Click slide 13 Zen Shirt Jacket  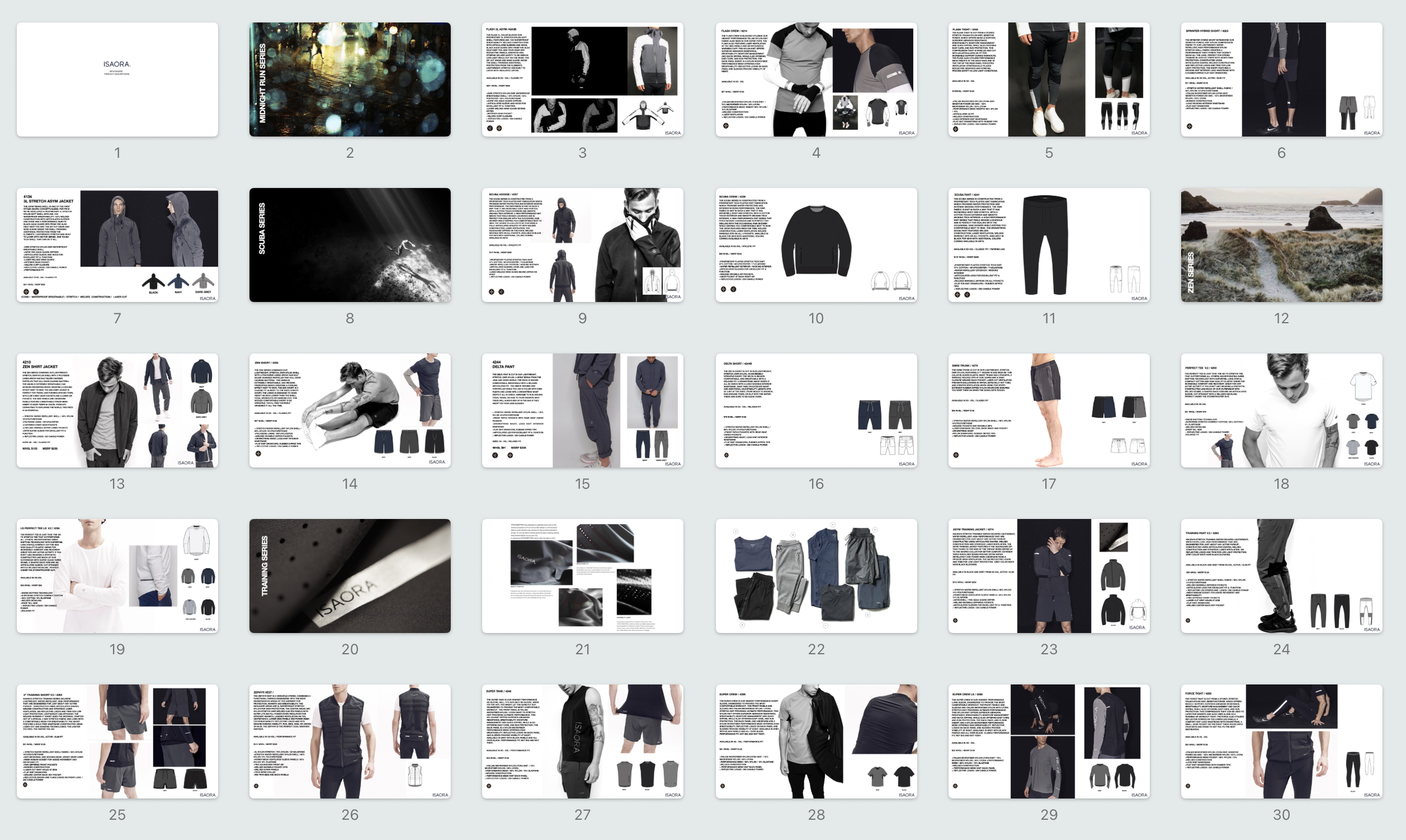(x=117, y=410)
